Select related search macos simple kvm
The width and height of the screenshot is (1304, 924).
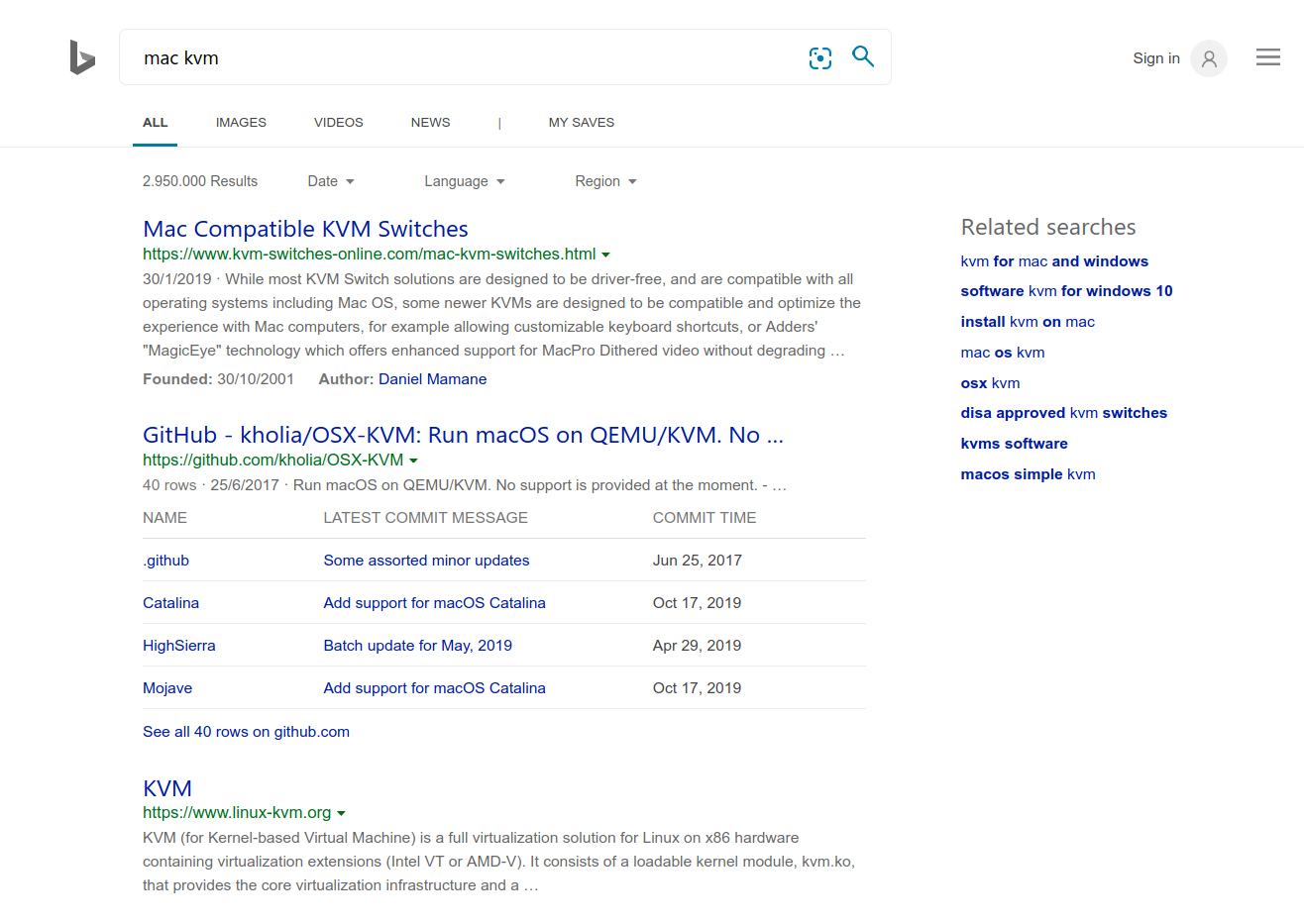[x=1028, y=474]
